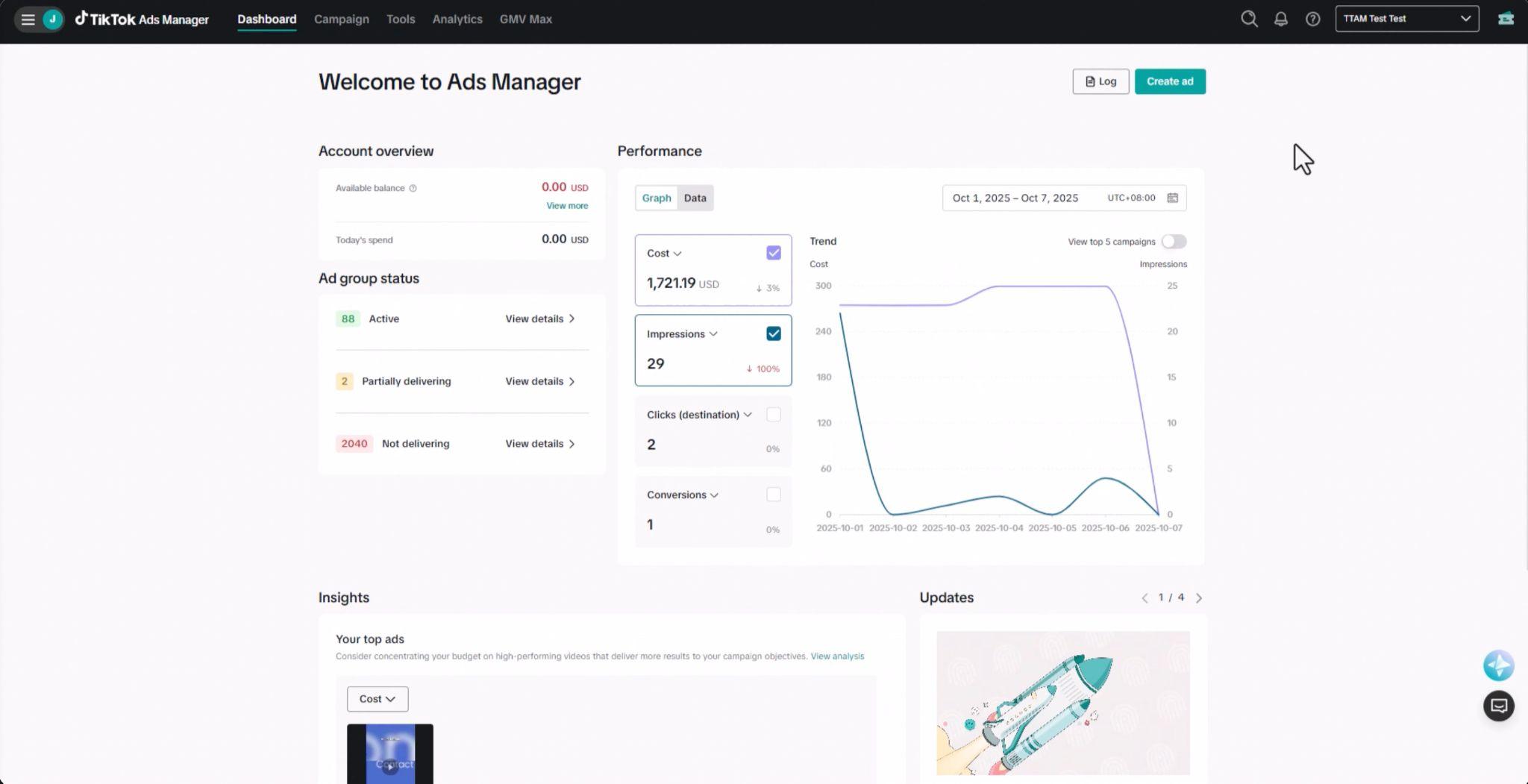Click the Available balance info icon
This screenshot has width=1528, height=784.
pos(413,188)
